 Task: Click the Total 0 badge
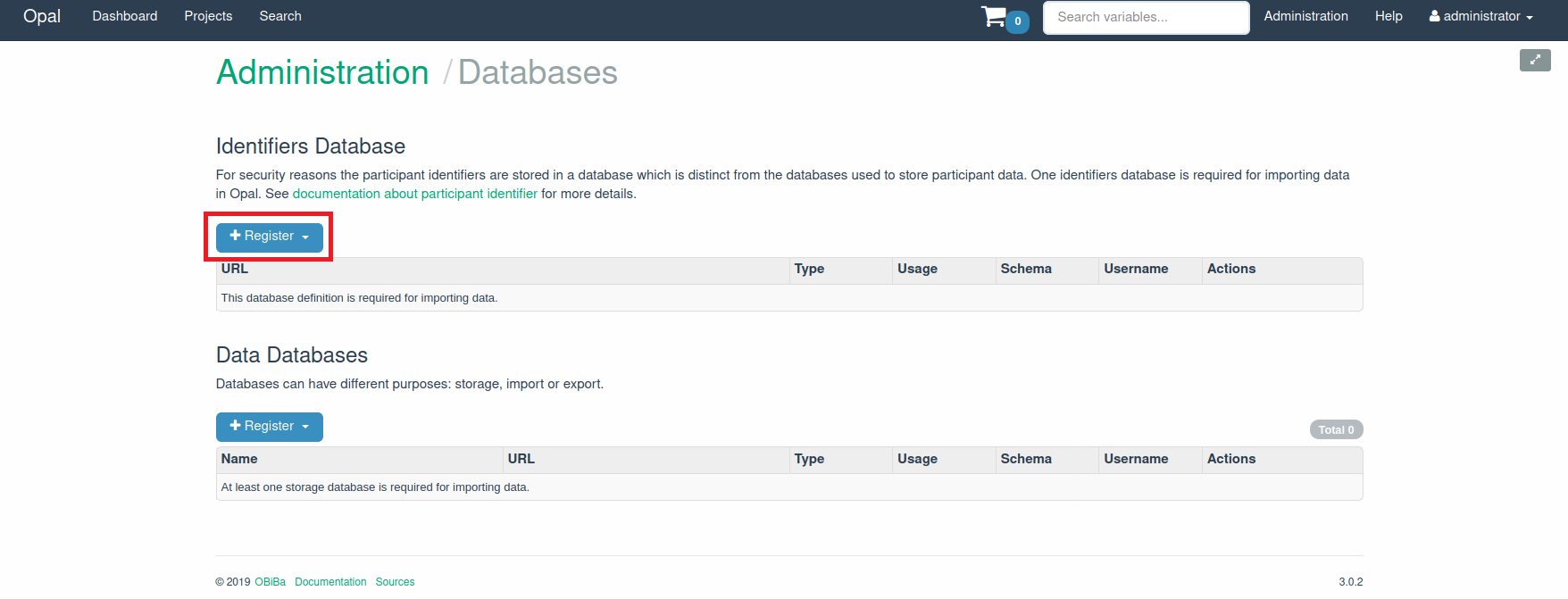1336,429
